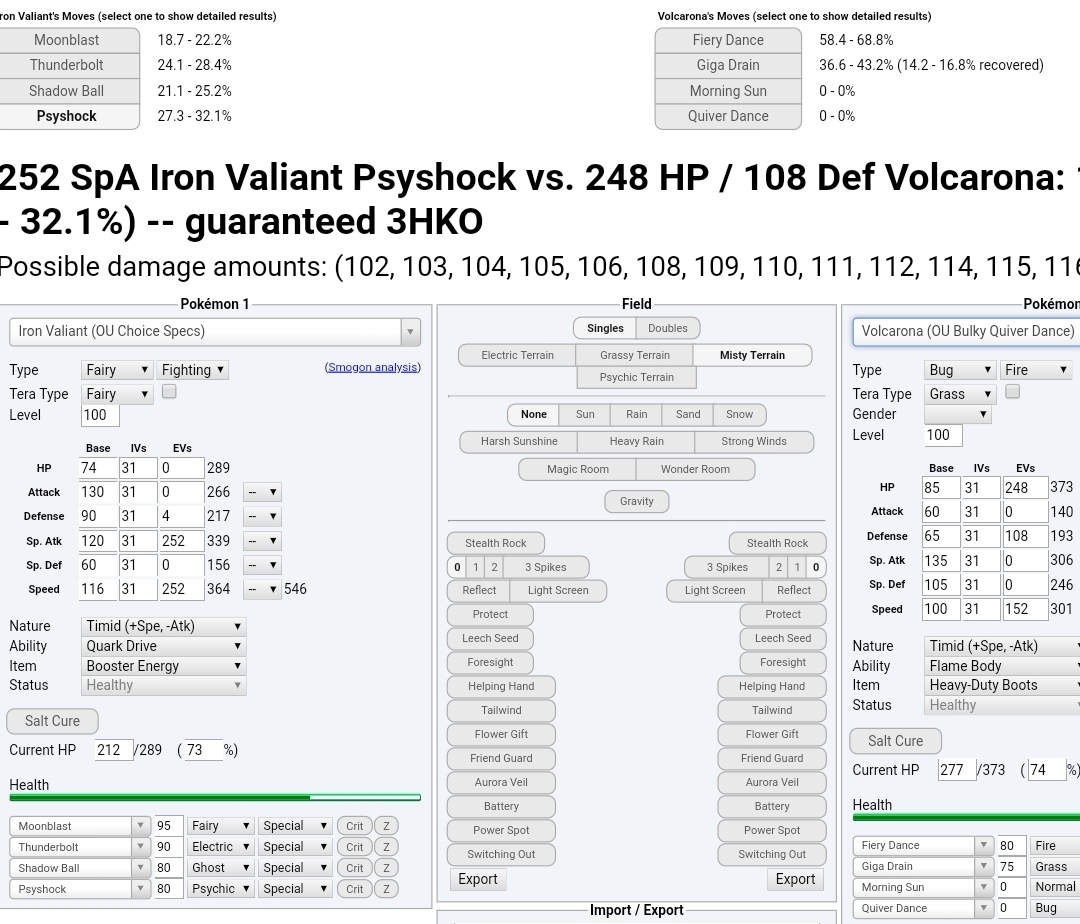Toggle Z-move for Iron Valiant's Psyshock
1080x924 pixels.
point(386,889)
